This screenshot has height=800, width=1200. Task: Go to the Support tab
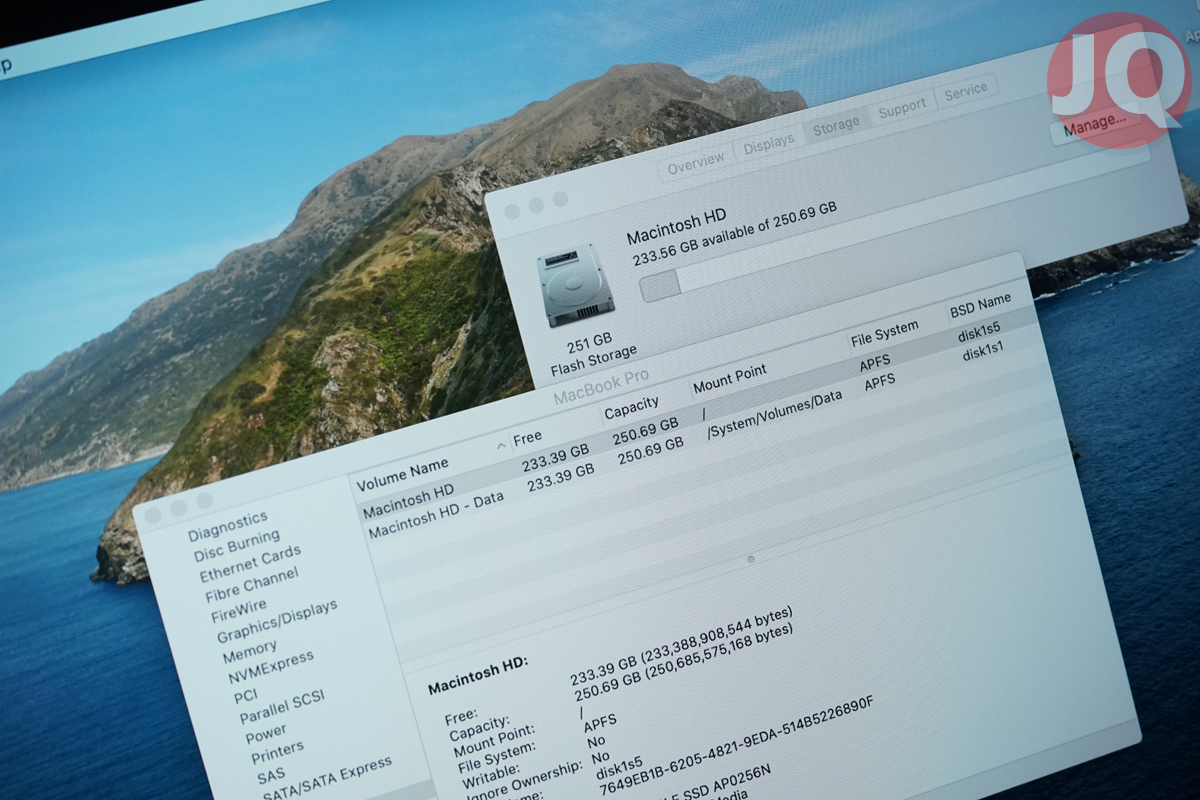click(902, 108)
